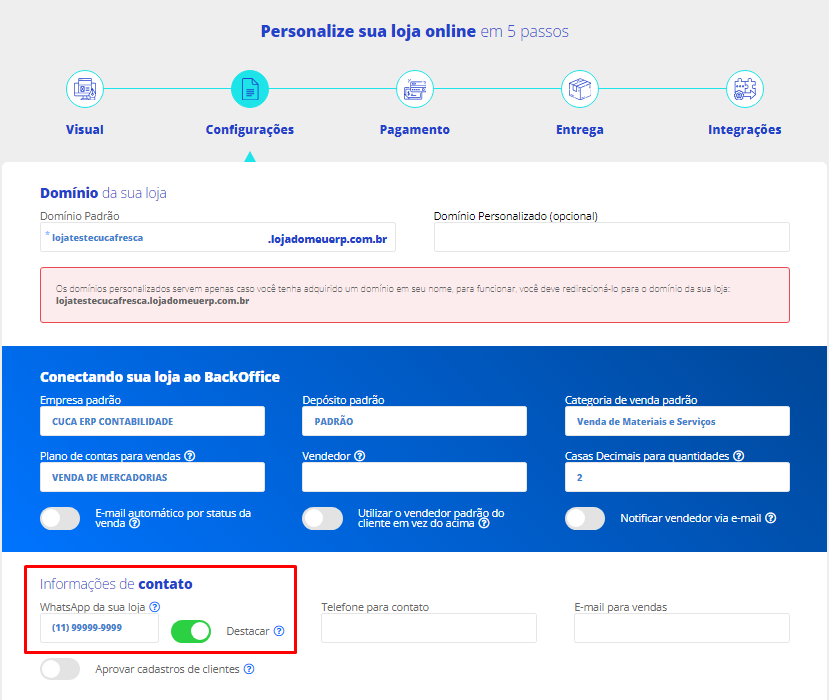
Task: Click the Configurações step label
Action: pos(250,130)
